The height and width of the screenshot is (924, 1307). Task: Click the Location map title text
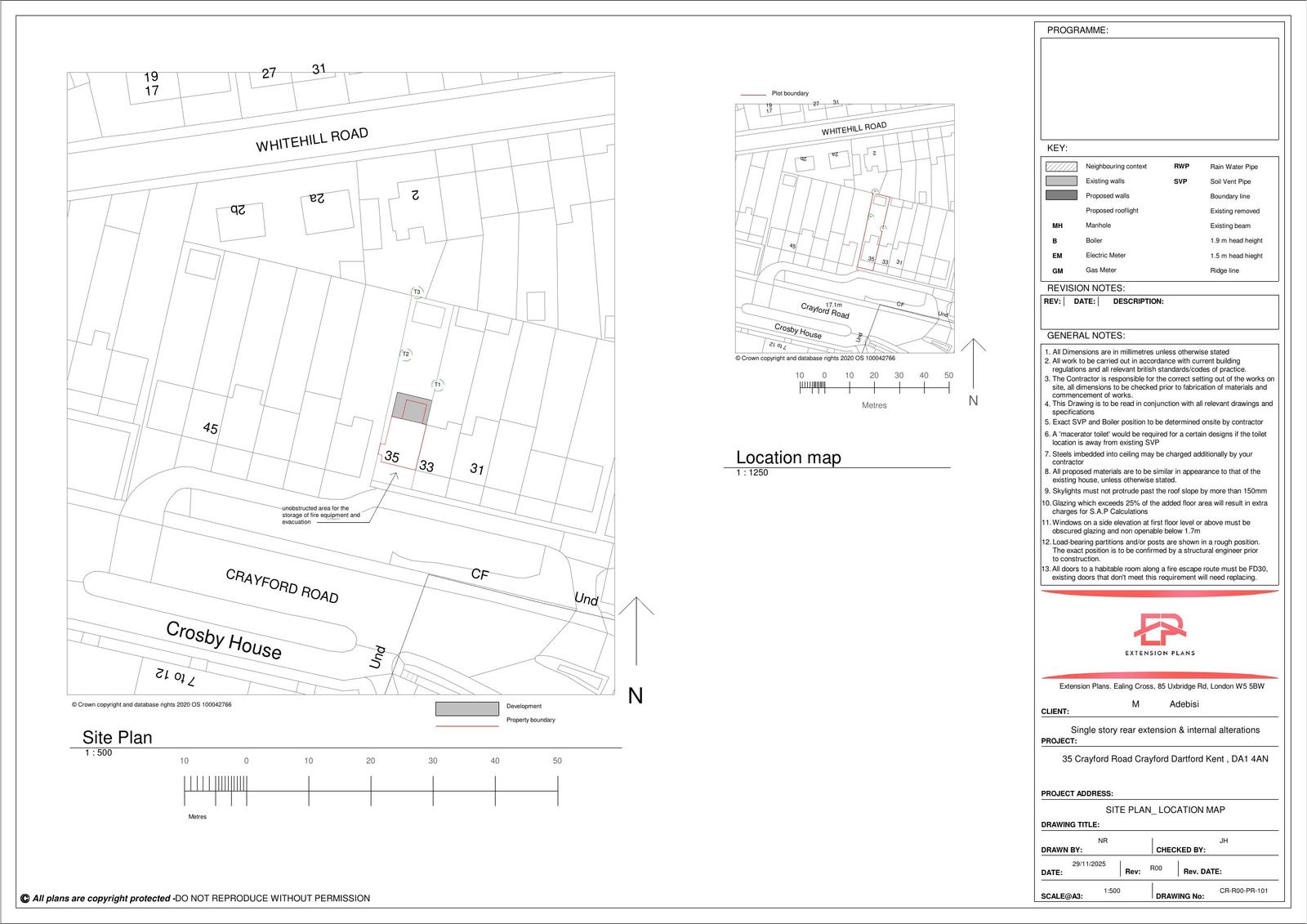(788, 458)
